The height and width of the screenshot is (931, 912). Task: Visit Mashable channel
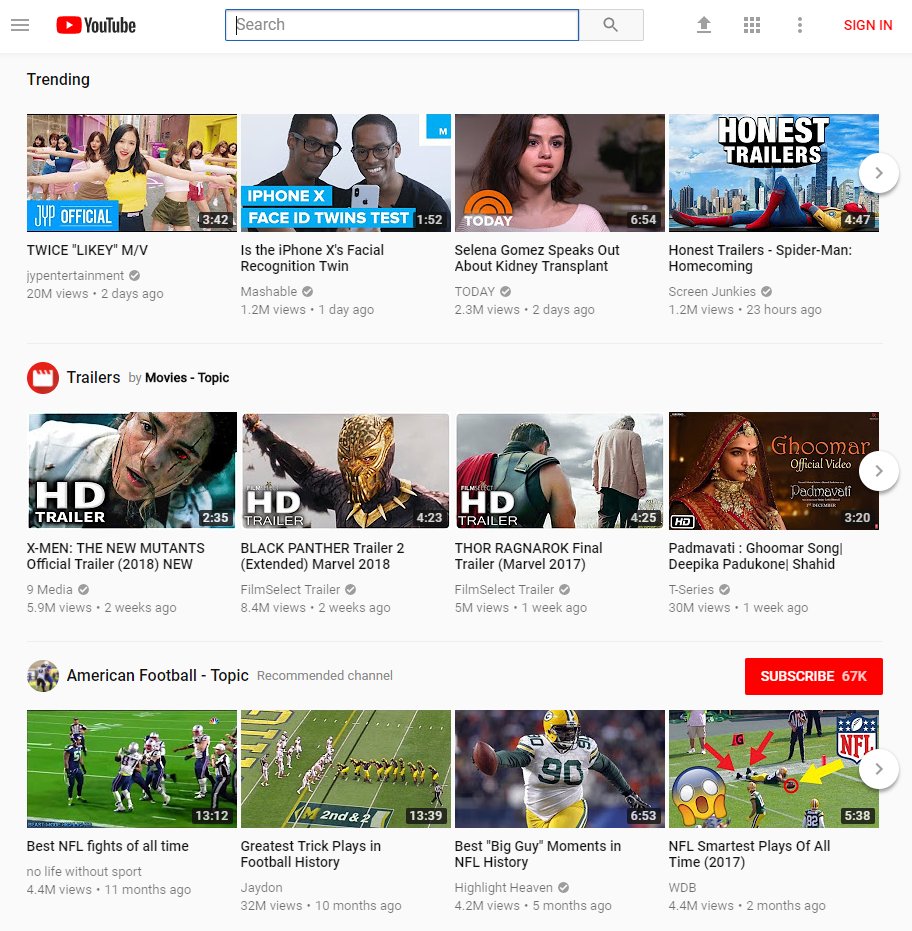269,292
